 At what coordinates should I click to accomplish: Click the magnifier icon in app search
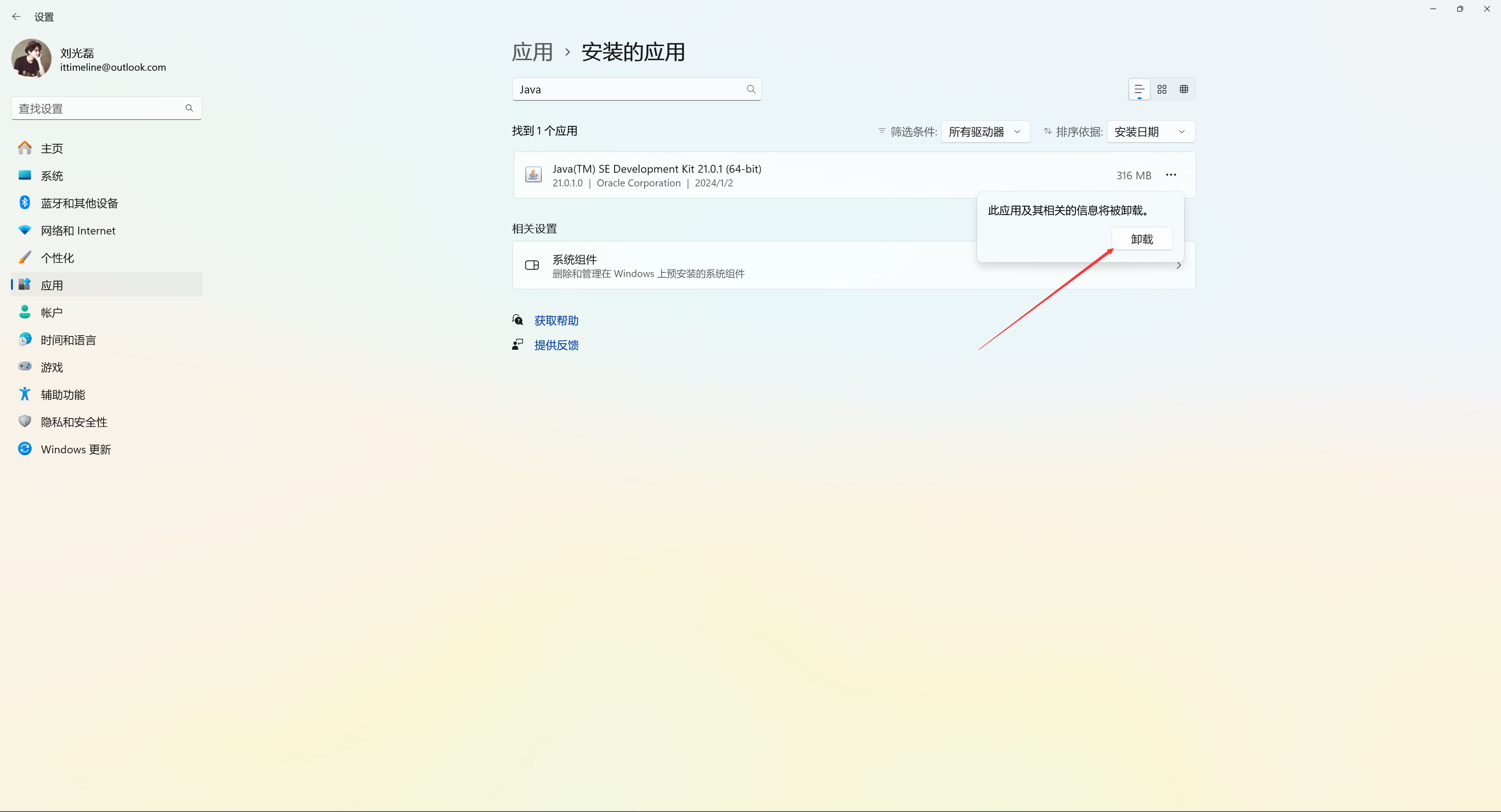pos(751,89)
